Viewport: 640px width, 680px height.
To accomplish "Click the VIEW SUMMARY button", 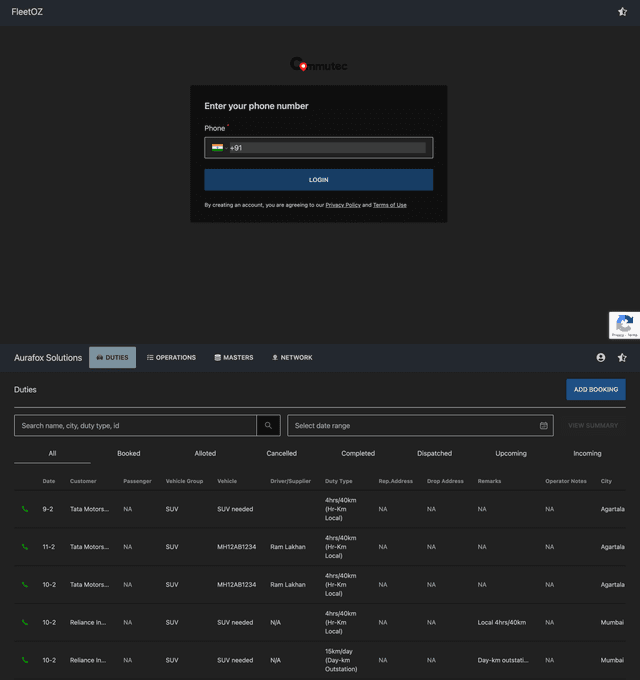I will tap(593, 425).
